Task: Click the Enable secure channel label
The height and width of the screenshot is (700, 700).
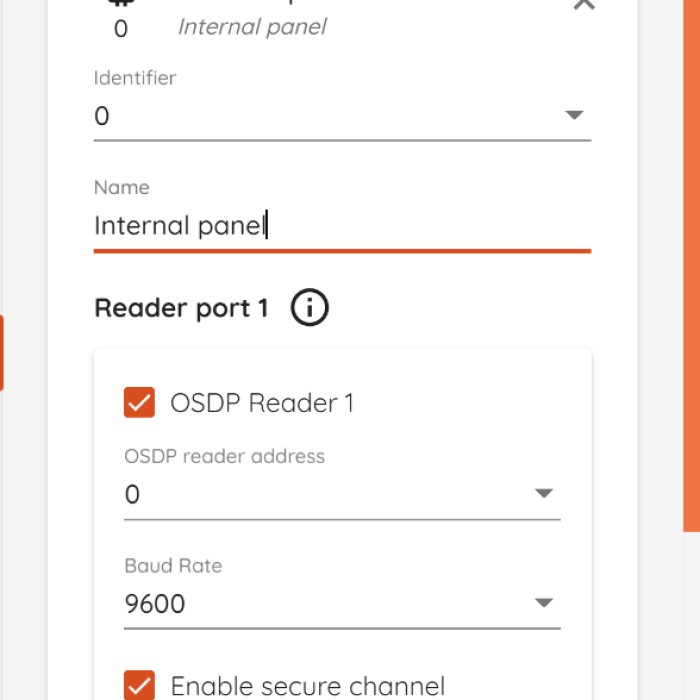Action: 308,686
